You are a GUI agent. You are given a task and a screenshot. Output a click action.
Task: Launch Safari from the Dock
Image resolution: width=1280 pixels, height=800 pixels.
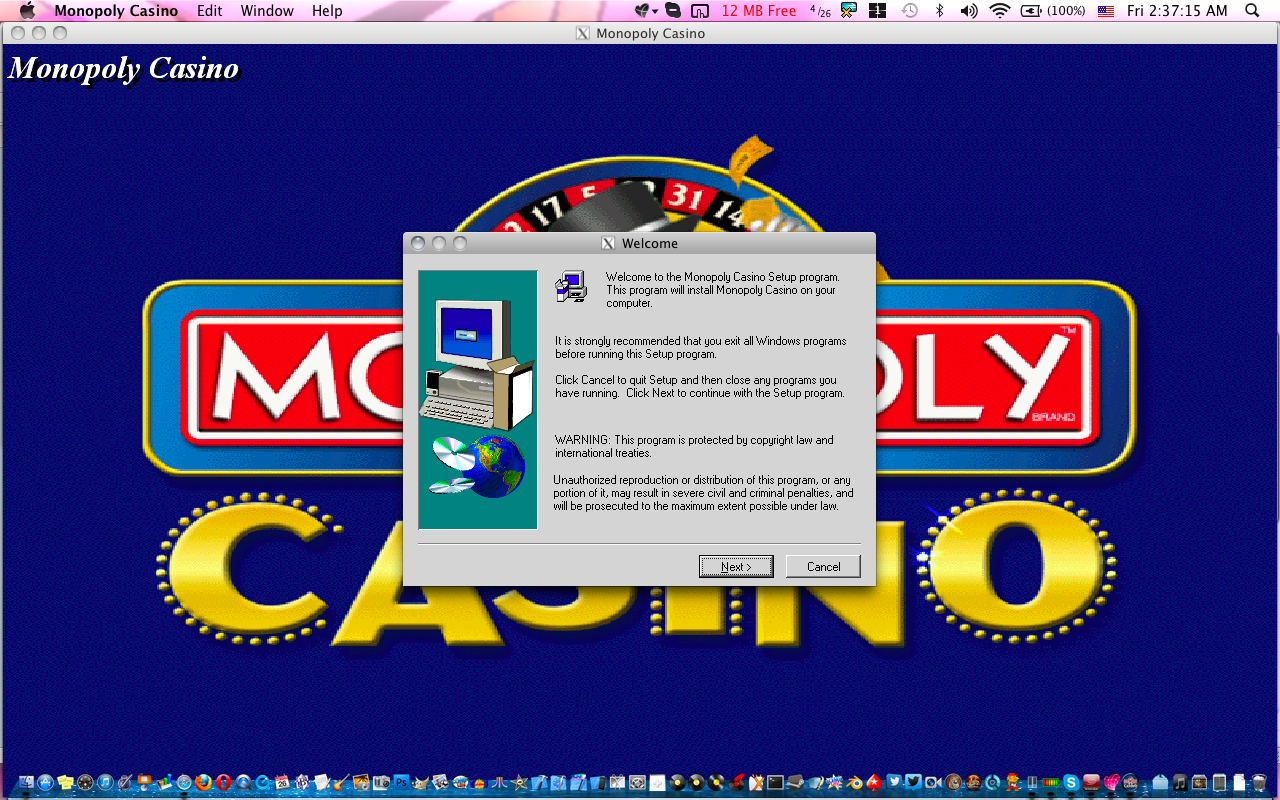[x=184, y=783]
